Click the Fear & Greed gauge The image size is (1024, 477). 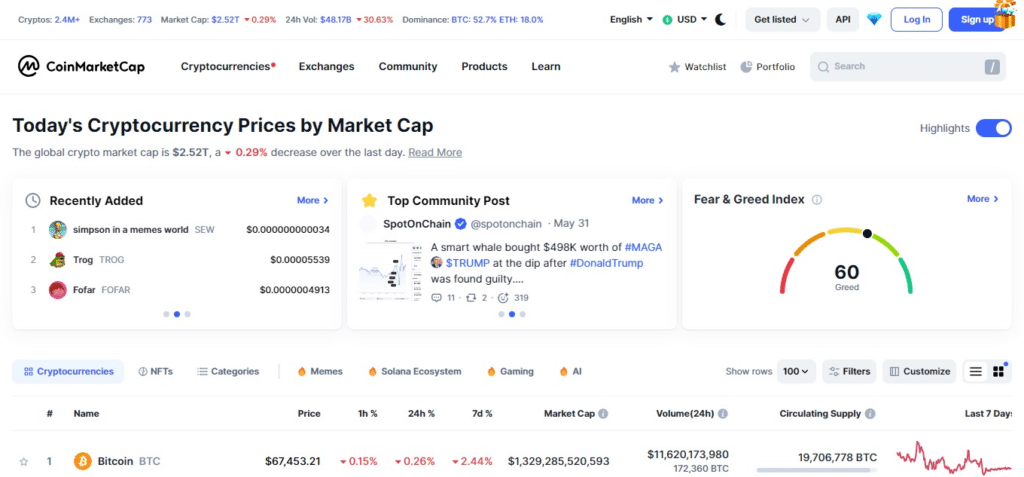pos(846,264)
